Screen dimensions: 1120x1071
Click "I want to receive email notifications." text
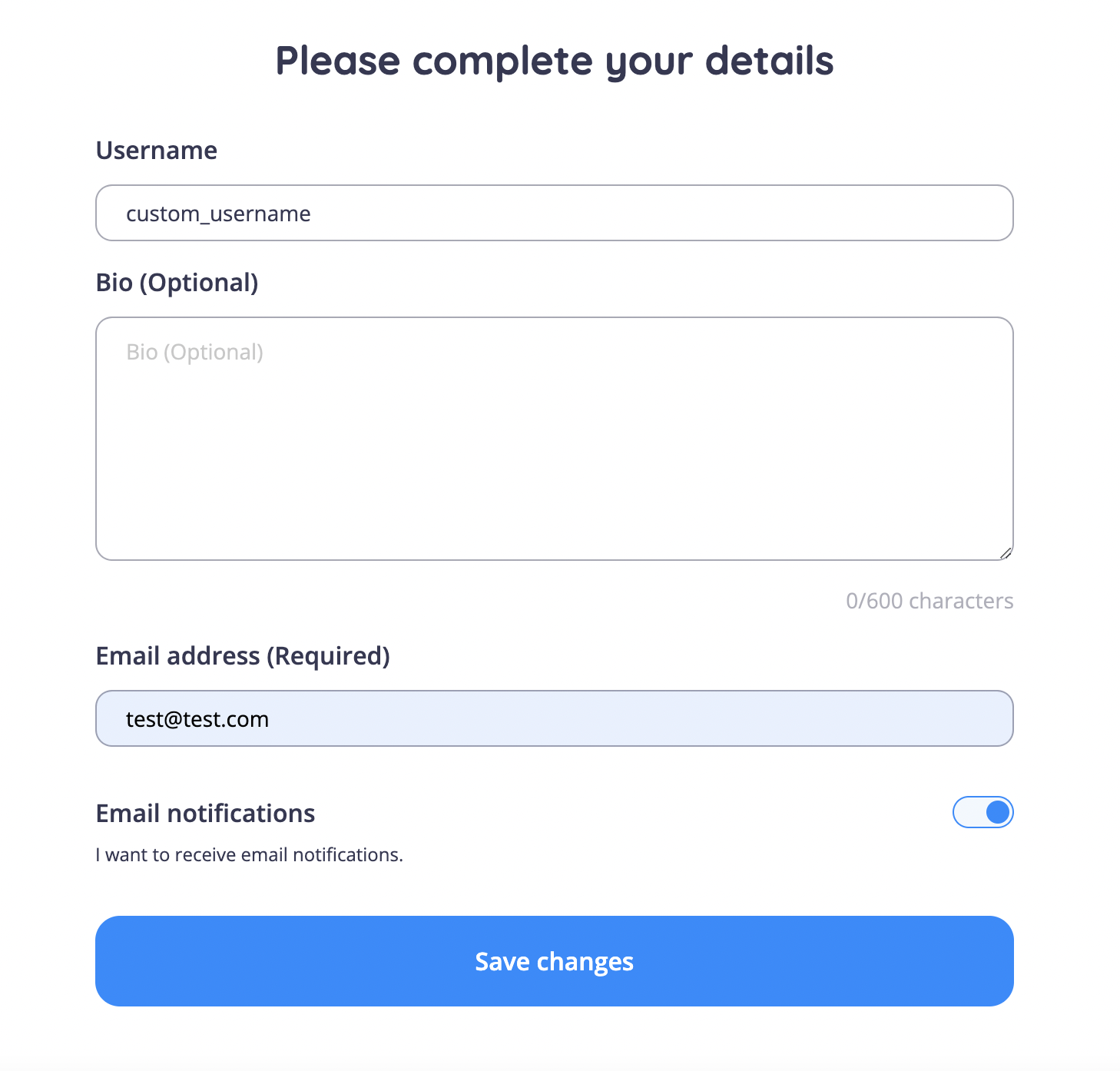(249, 855)
